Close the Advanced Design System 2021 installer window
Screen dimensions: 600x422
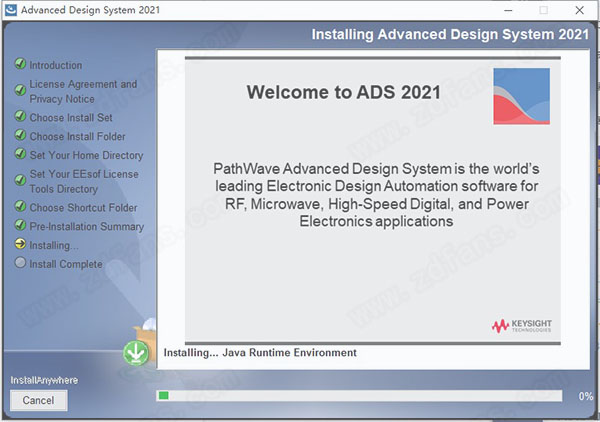click(x=579, y=10)
